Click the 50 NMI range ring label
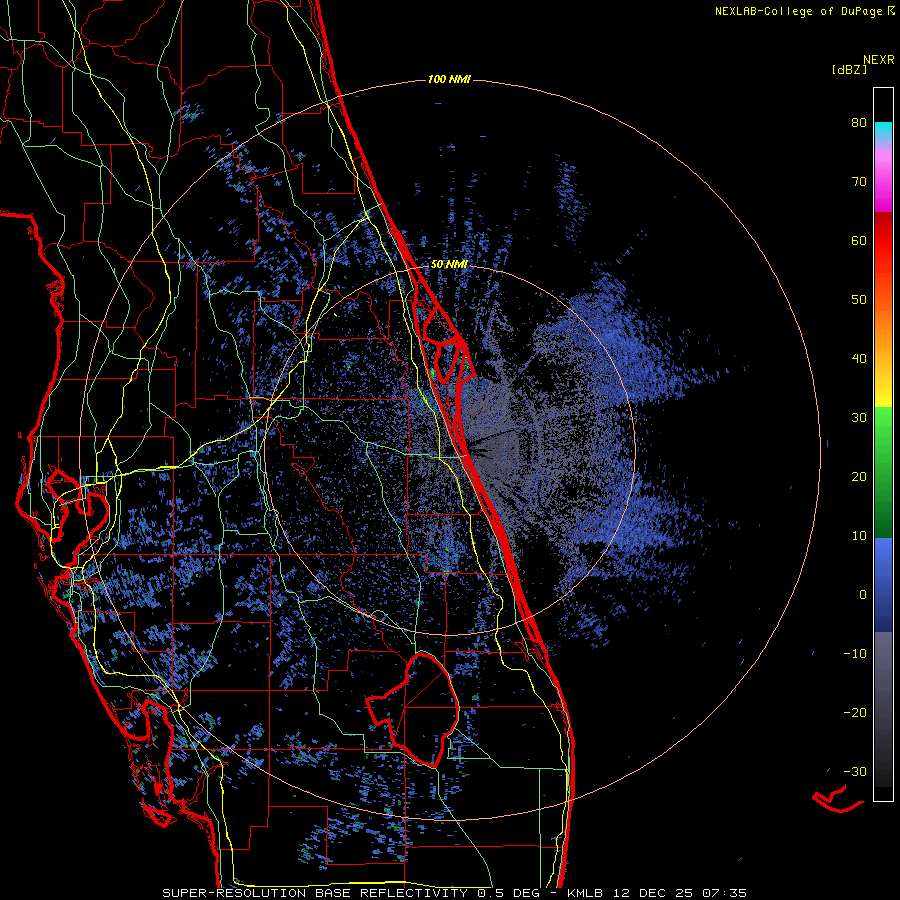Screen dimensions: 900x900 (449, 265)
